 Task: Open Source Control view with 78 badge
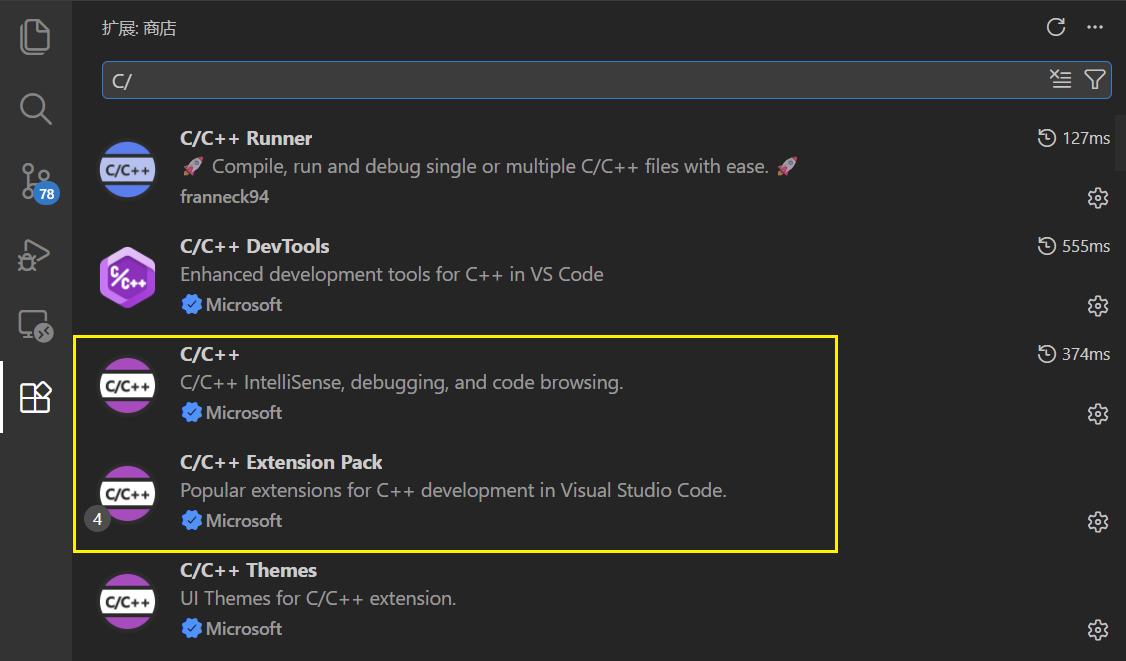pyautogui.click(x=37, y=182)
